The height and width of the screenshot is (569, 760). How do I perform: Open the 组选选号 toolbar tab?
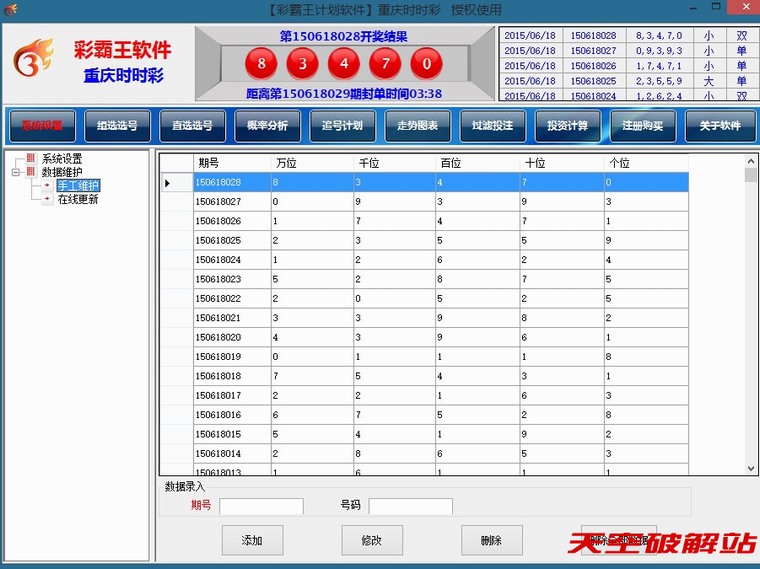(117, 126)
